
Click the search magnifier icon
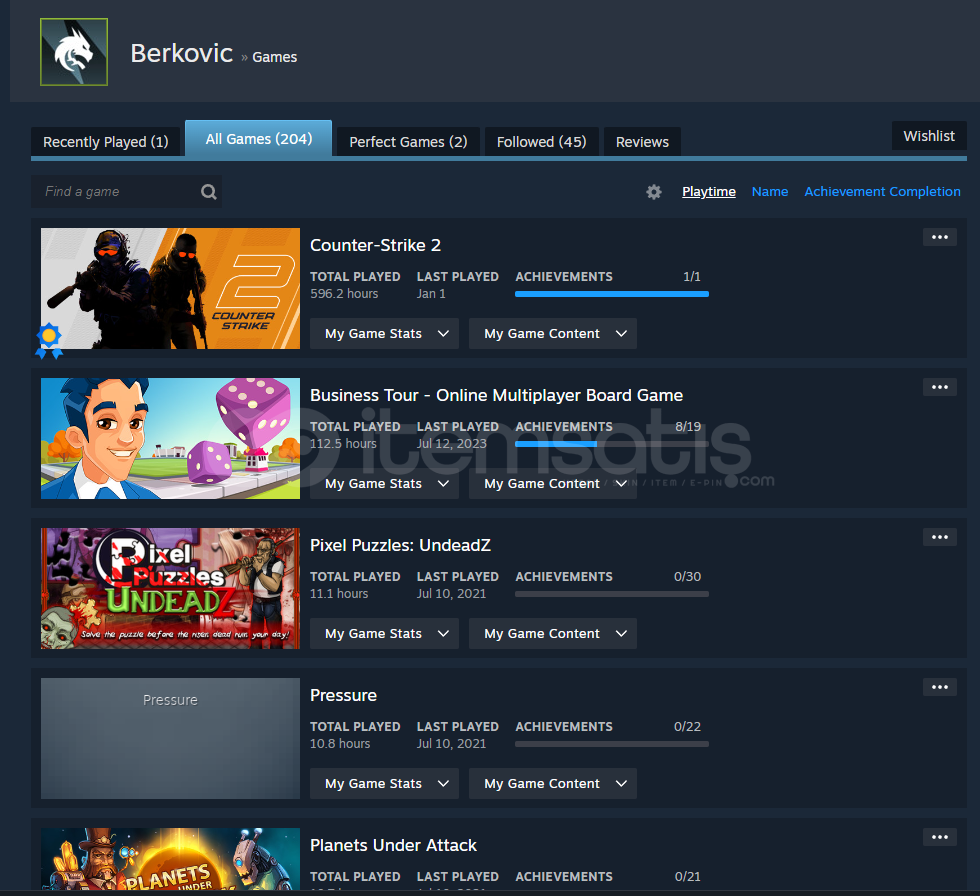[208, 192]
